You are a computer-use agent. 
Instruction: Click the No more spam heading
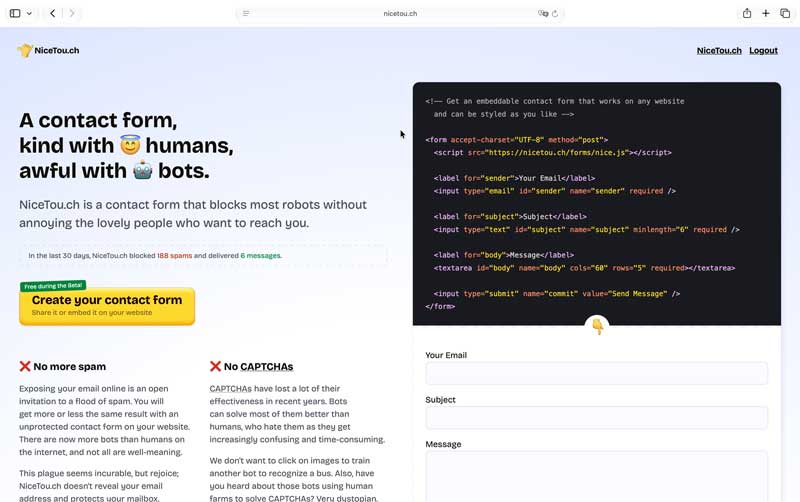[x=69, y=366]
